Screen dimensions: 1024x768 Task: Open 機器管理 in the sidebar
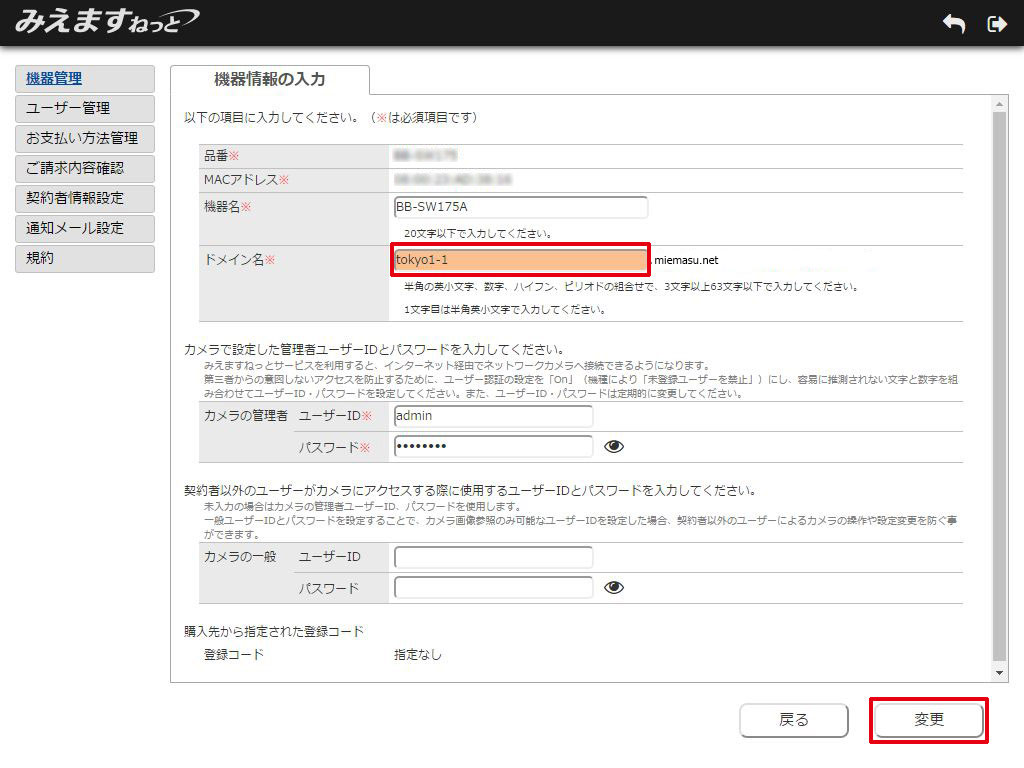(85, 79)
